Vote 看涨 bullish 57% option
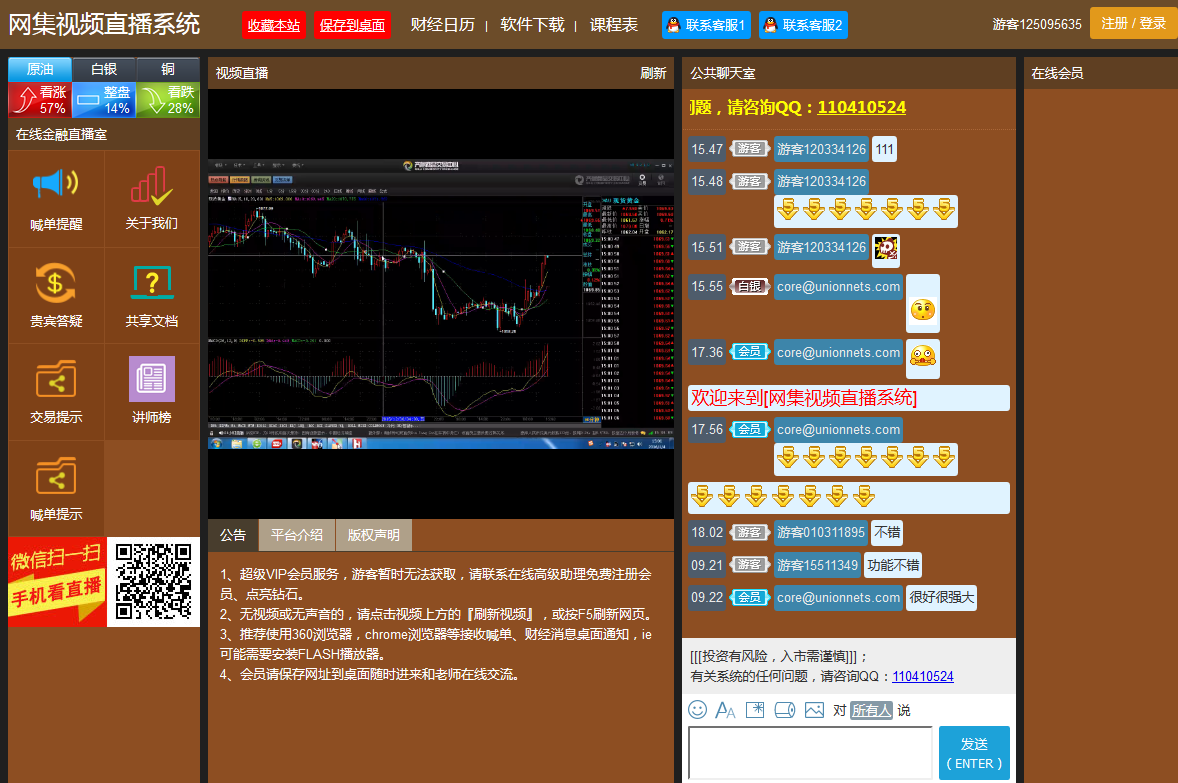 [x=40, y=100]
